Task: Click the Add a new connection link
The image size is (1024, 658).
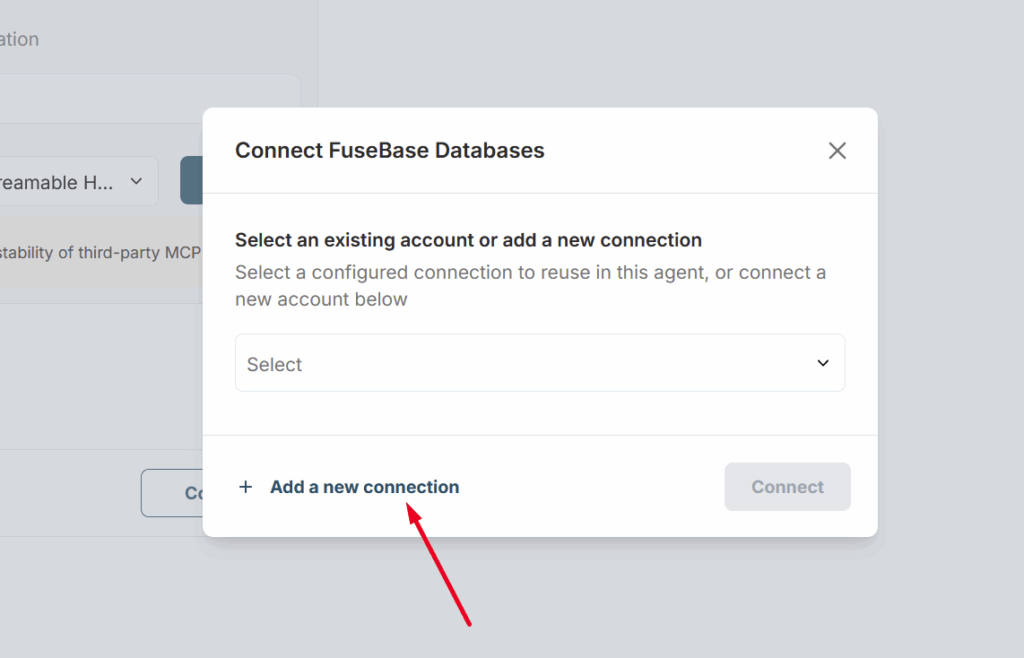Action: point(364,487)
